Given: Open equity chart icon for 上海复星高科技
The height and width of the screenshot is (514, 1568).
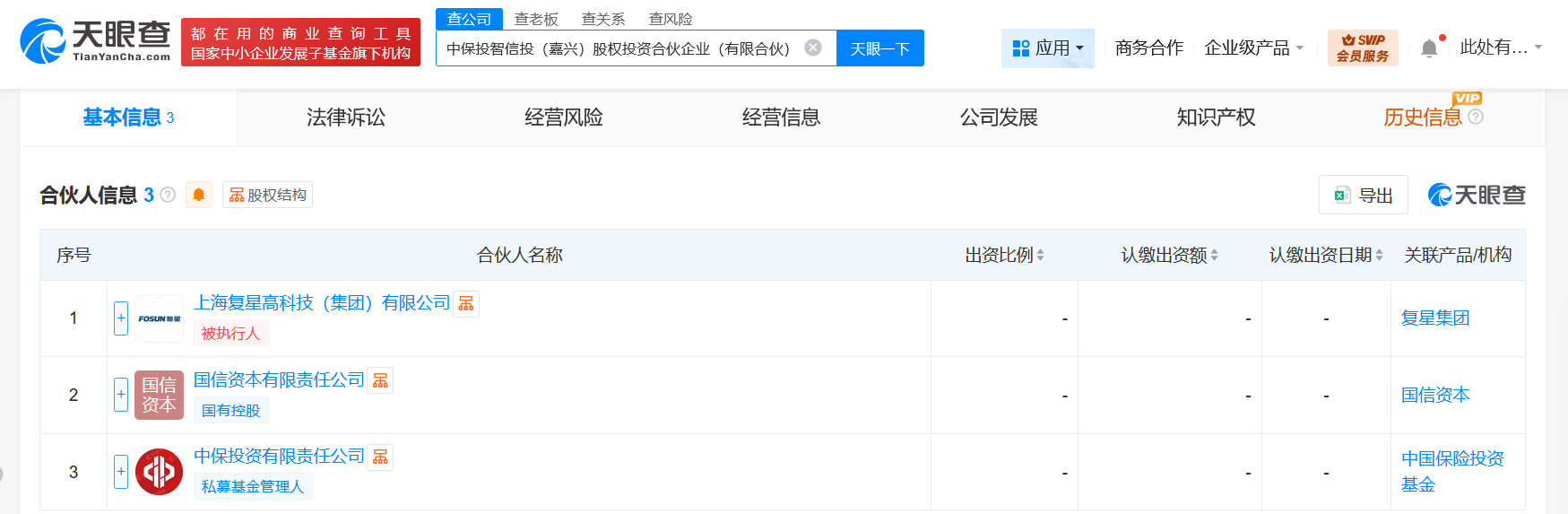Looking at the screenshot, I should (466, 304).
